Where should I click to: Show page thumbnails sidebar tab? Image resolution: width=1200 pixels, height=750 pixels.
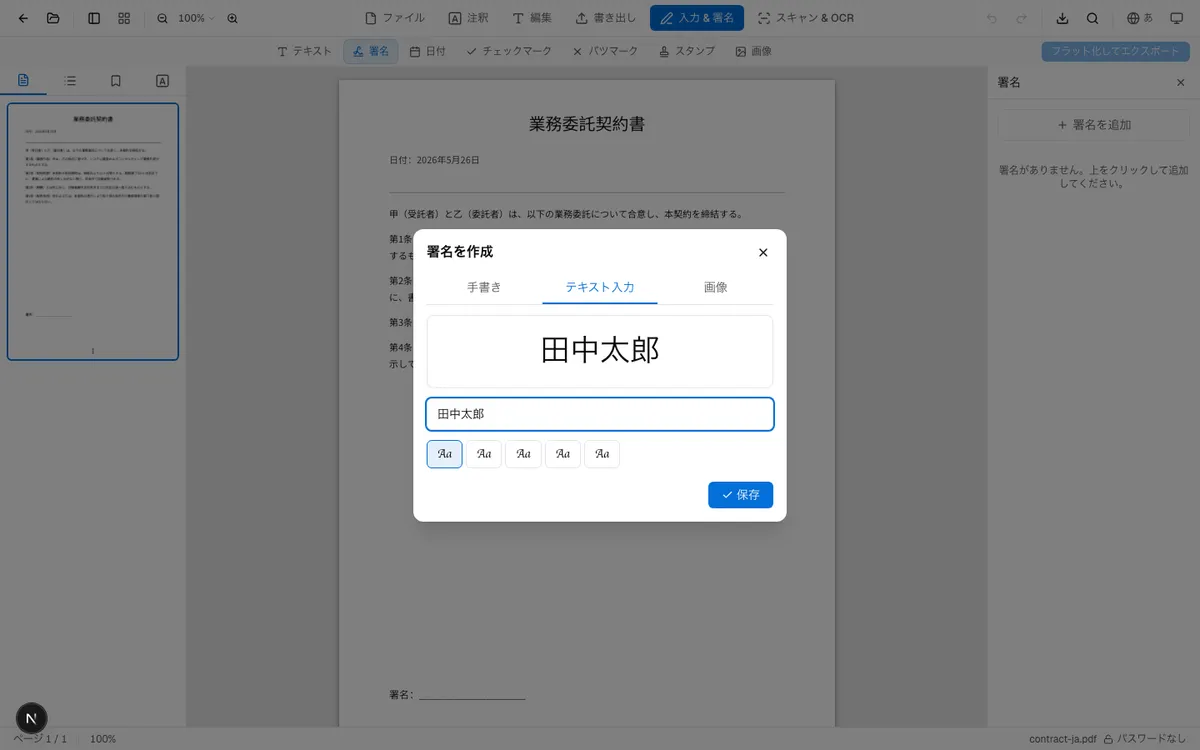click(24, 81)
